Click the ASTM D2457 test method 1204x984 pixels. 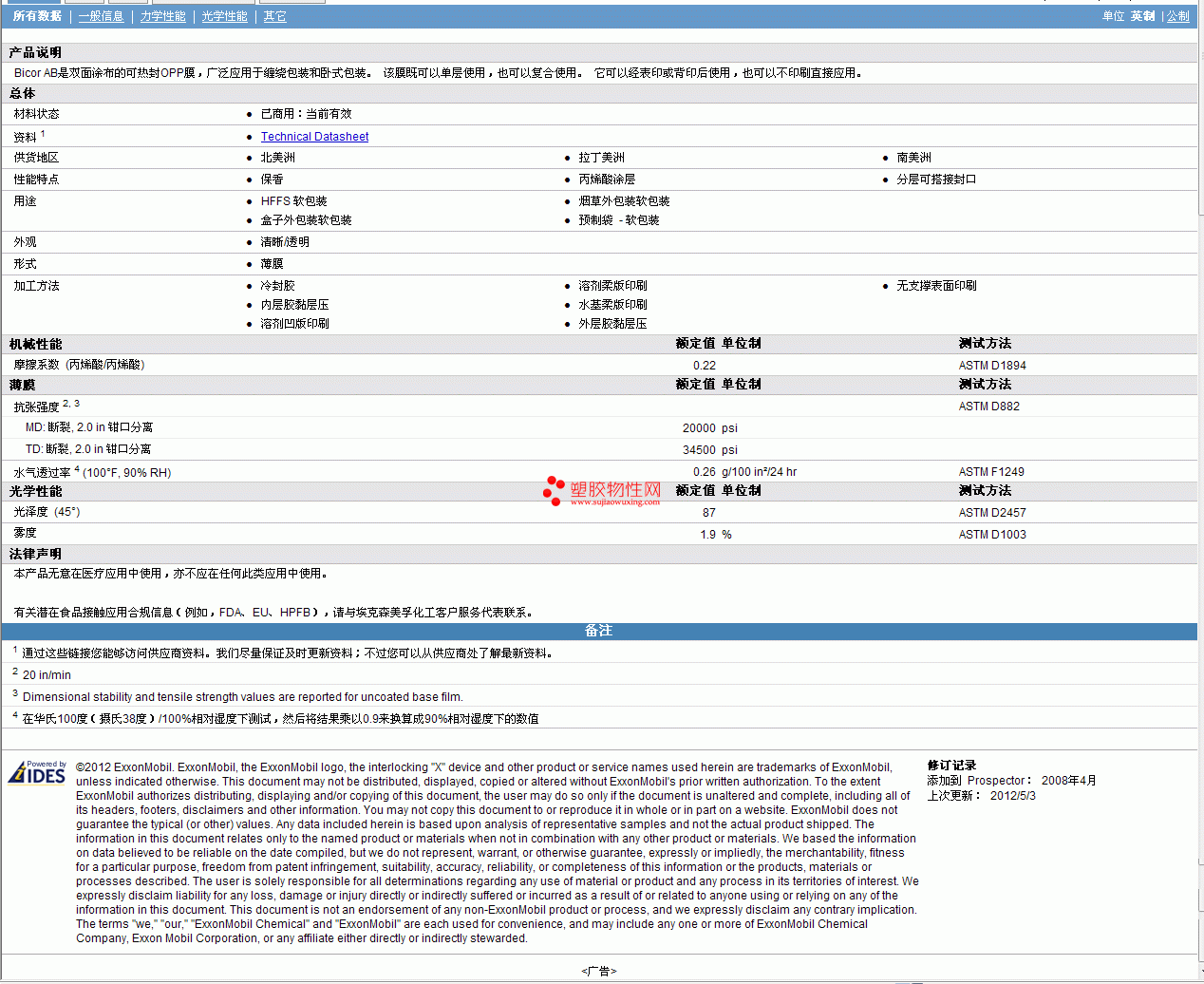(x=992, y=513)
